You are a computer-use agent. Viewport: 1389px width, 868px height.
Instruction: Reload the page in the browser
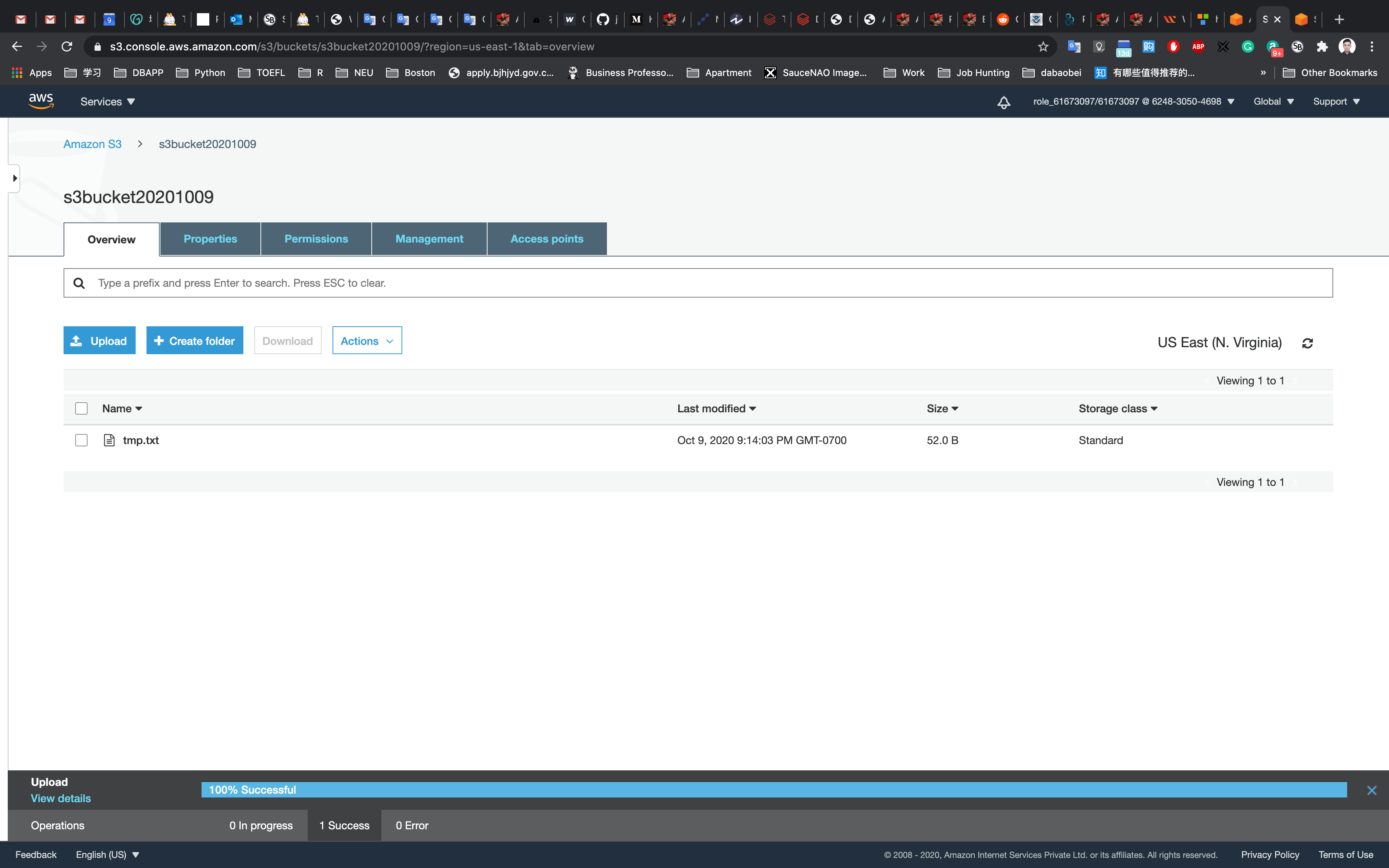pyautogui.click(x=67, y=46)
